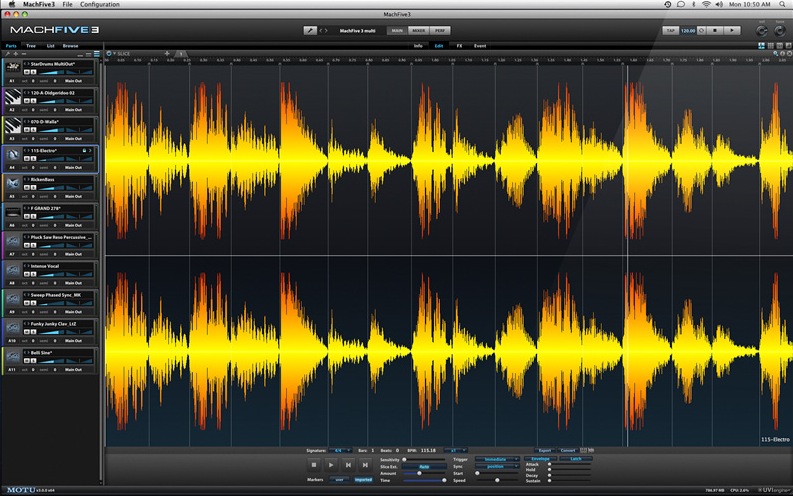Click the Belli Sine part icon
793x496 pixels.
coord(13,356)
